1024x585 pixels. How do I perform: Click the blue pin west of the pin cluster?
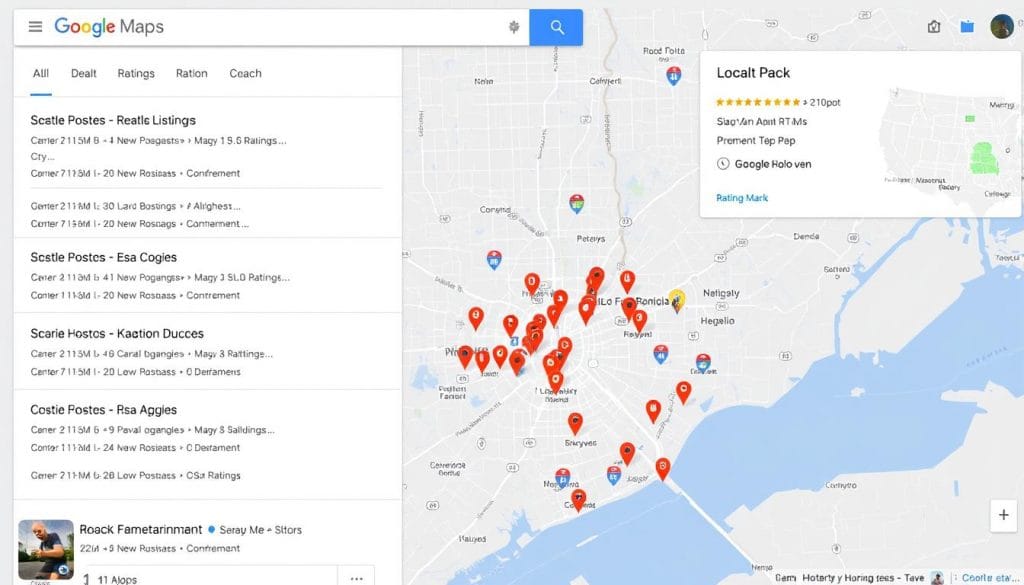click(494, 260)
